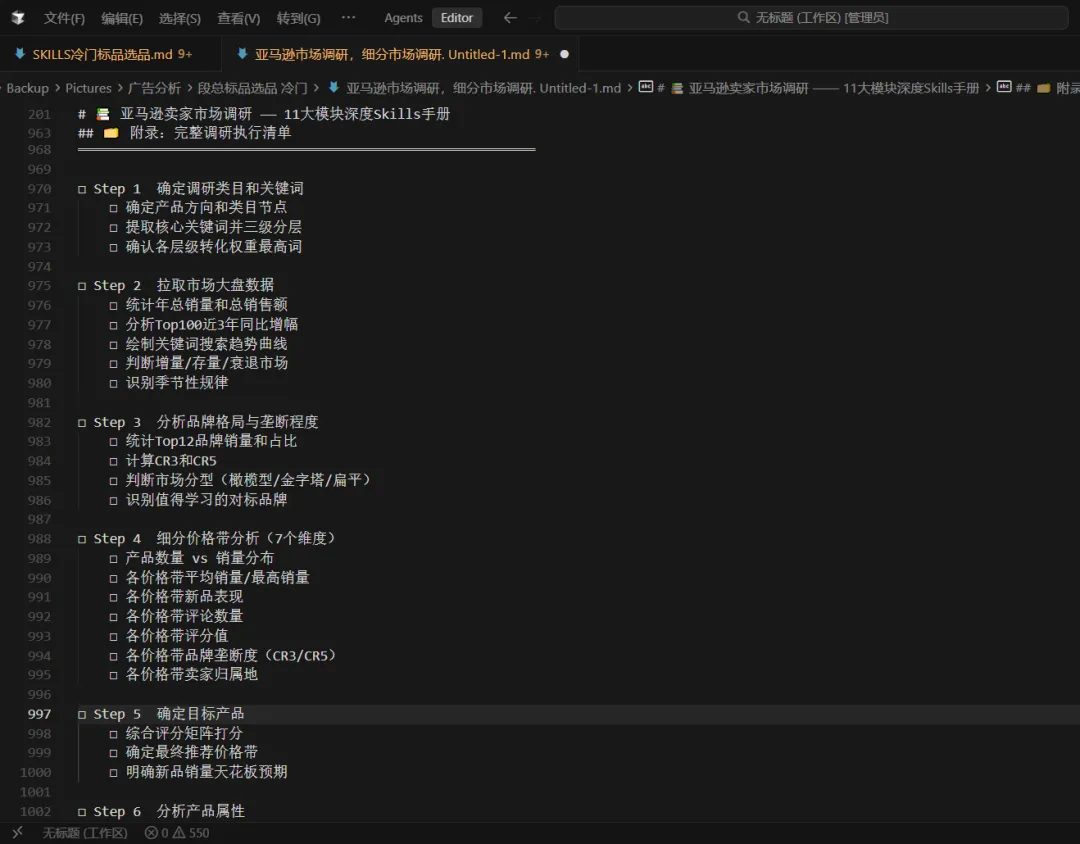Image resolution: width=1080 pixels, height=844 pixels.
Task: Click text 判断增量/存量/衰退市场
Action: click(207, 363)
